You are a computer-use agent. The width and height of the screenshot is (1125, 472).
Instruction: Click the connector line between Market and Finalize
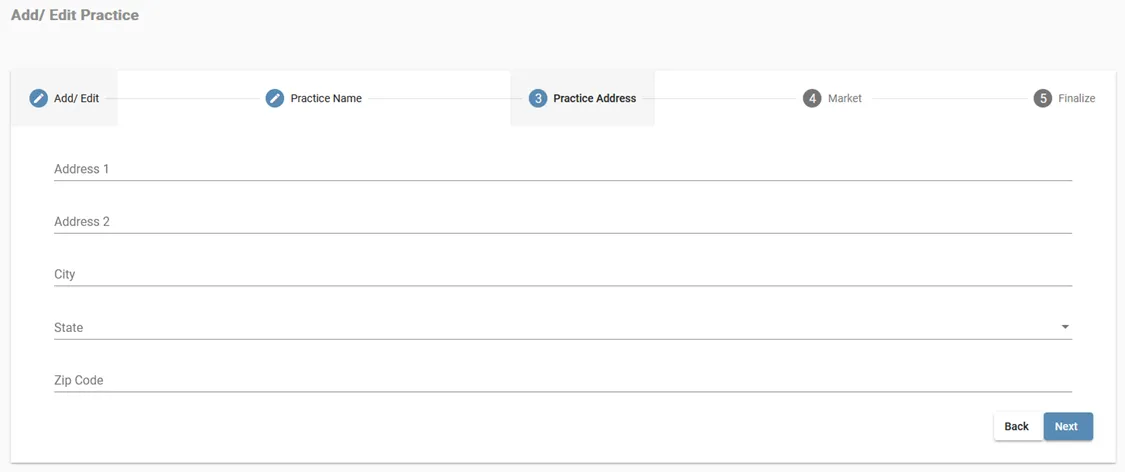pyautogui.click(x=947, y=98)
